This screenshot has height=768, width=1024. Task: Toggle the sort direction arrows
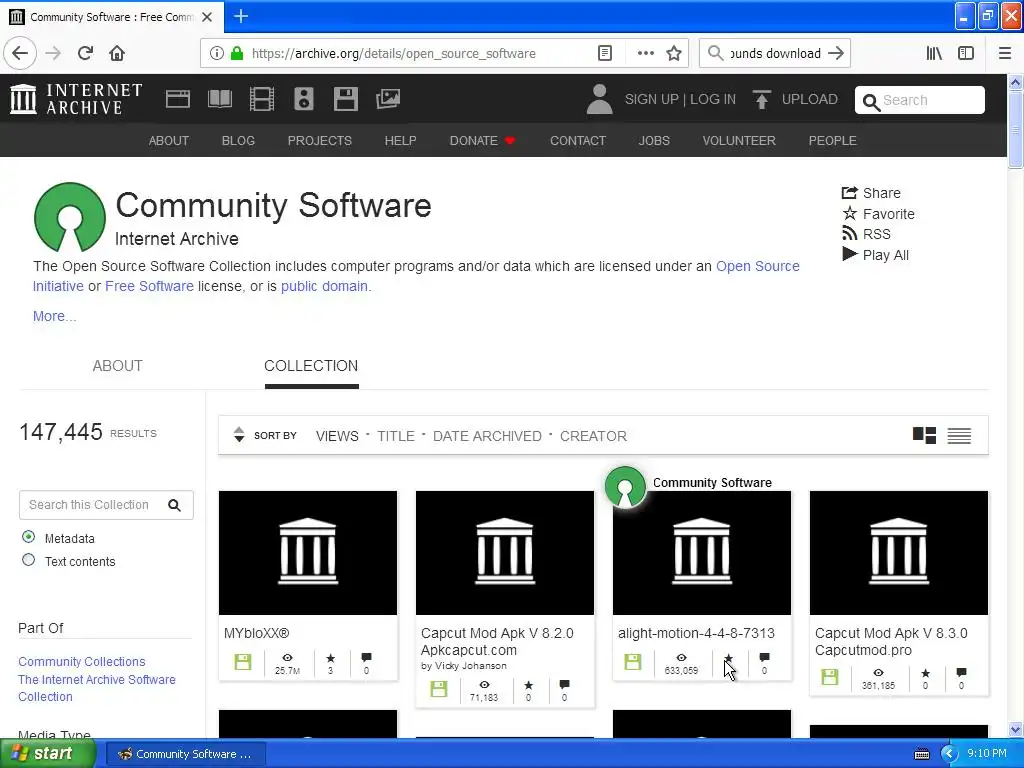coord(239,435)
